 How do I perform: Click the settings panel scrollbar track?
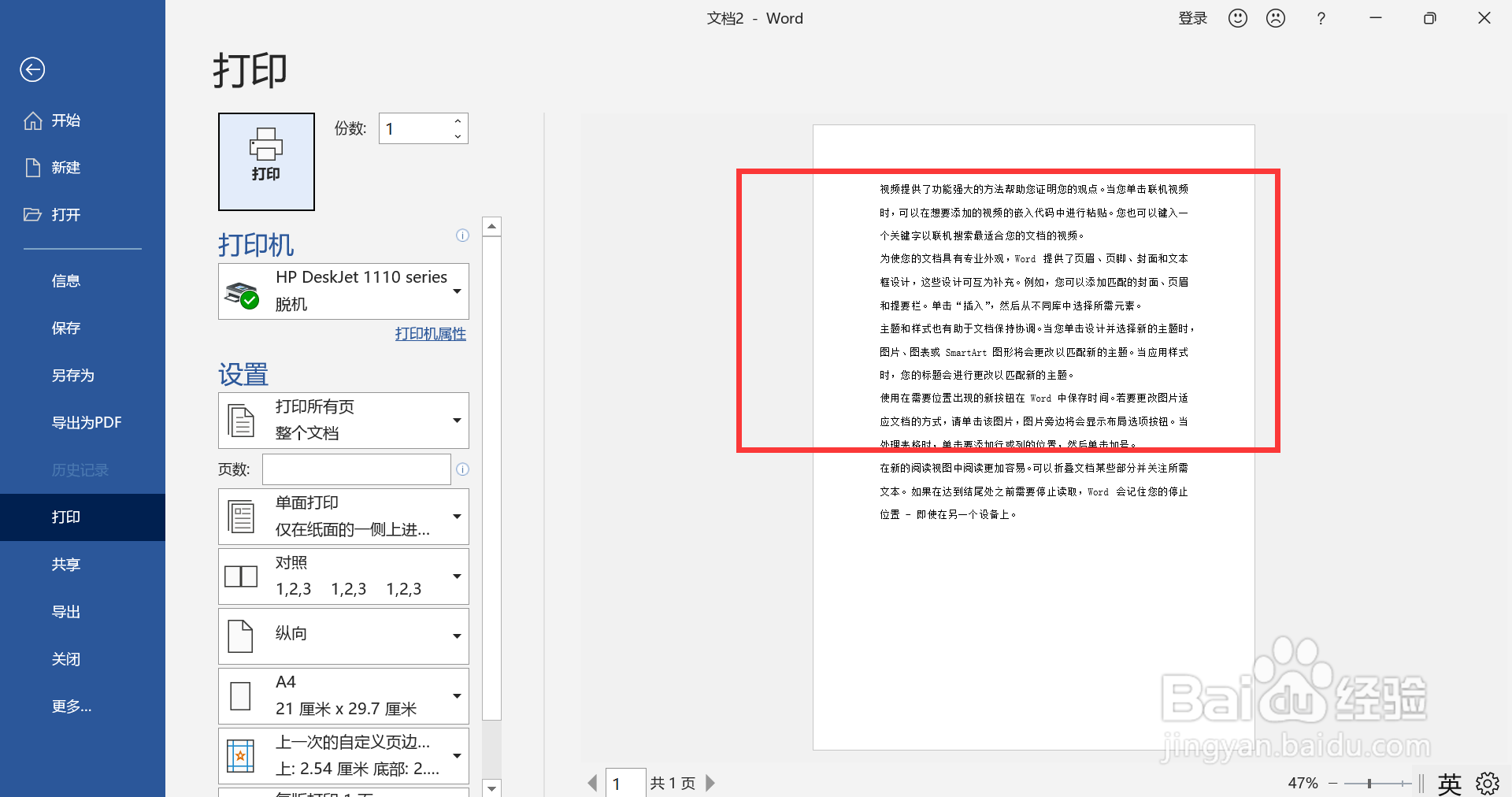tap(492, 748)
